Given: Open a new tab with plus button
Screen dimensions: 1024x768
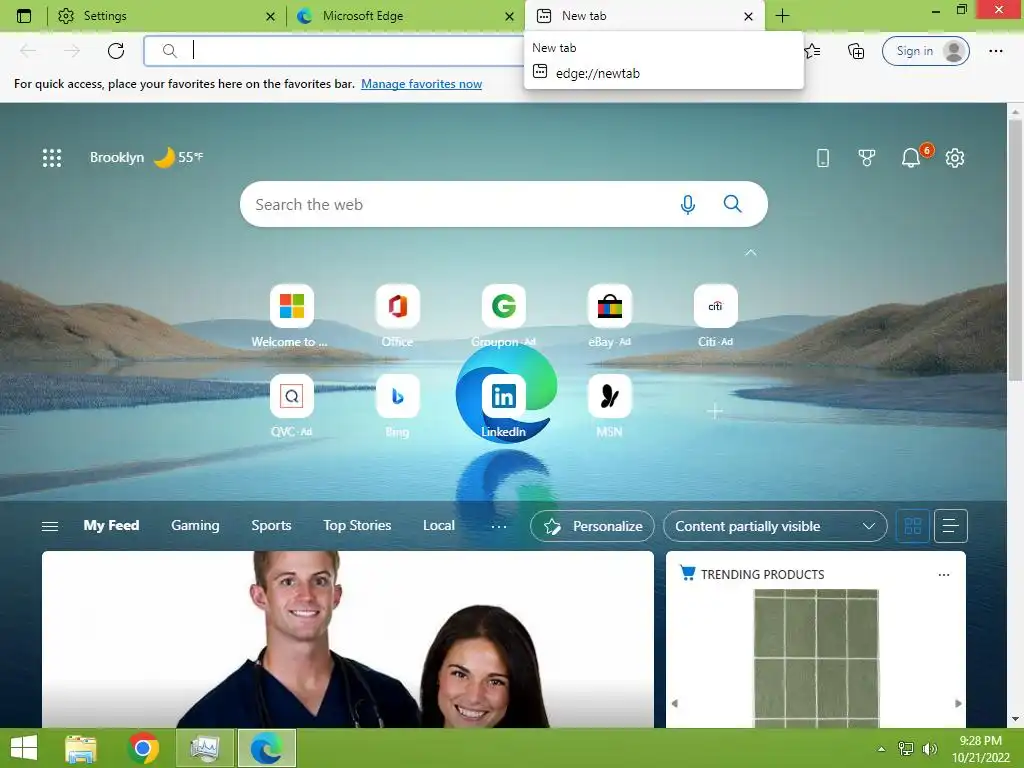Looking at the screenshot, I should click(x=782, y=16).
